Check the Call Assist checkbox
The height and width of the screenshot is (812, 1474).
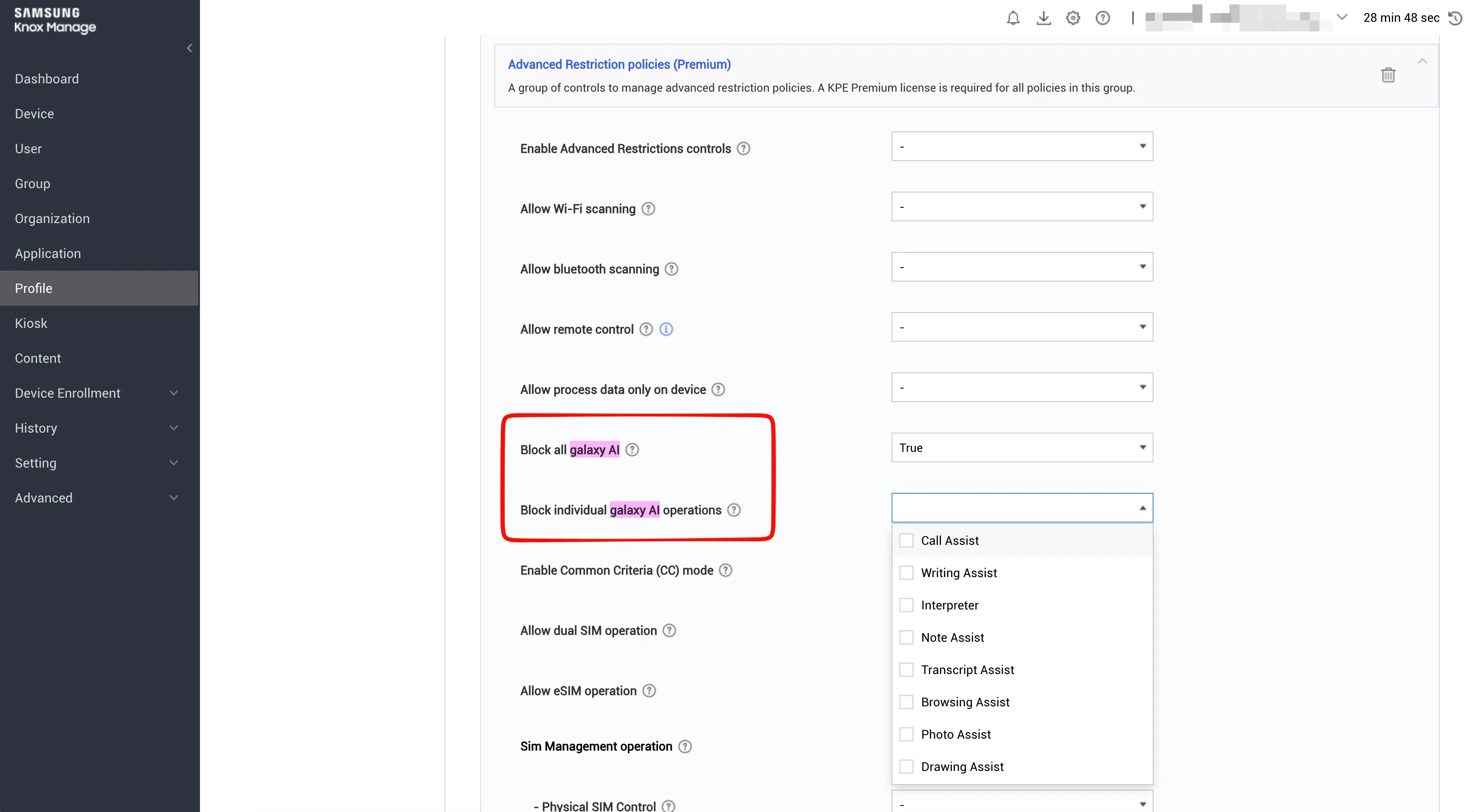tap(906, 540)
